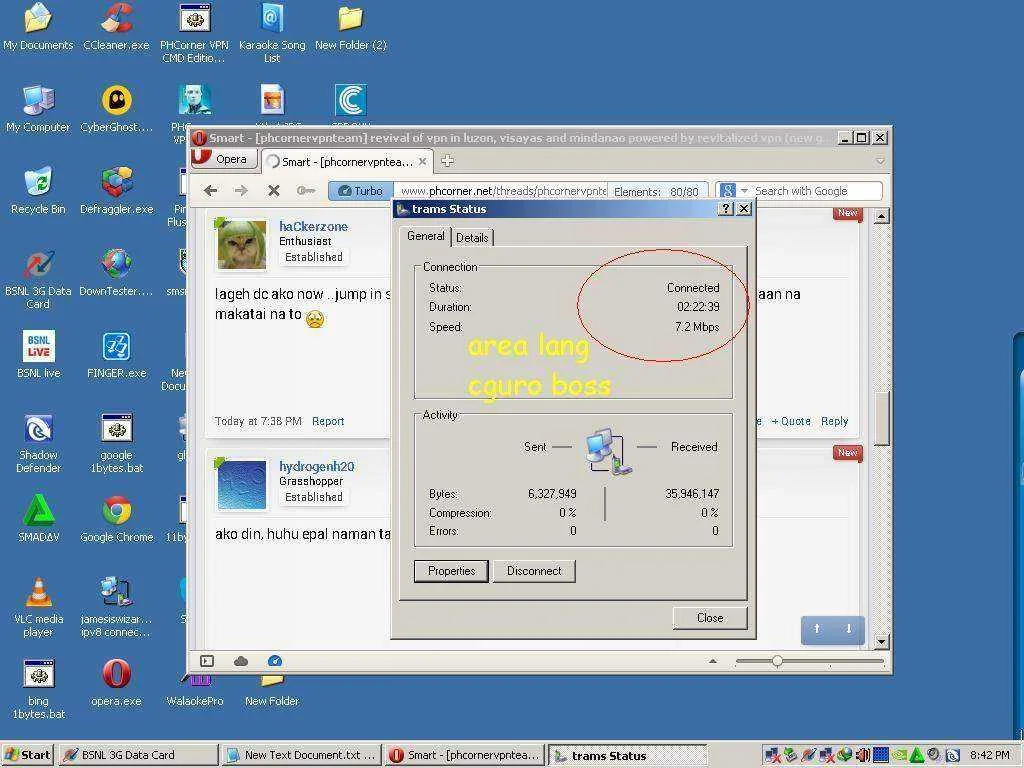Stop page loading with the X button
Viewport: 1024px width, 768px height.
pyautogui.click(x=274, y=191)
